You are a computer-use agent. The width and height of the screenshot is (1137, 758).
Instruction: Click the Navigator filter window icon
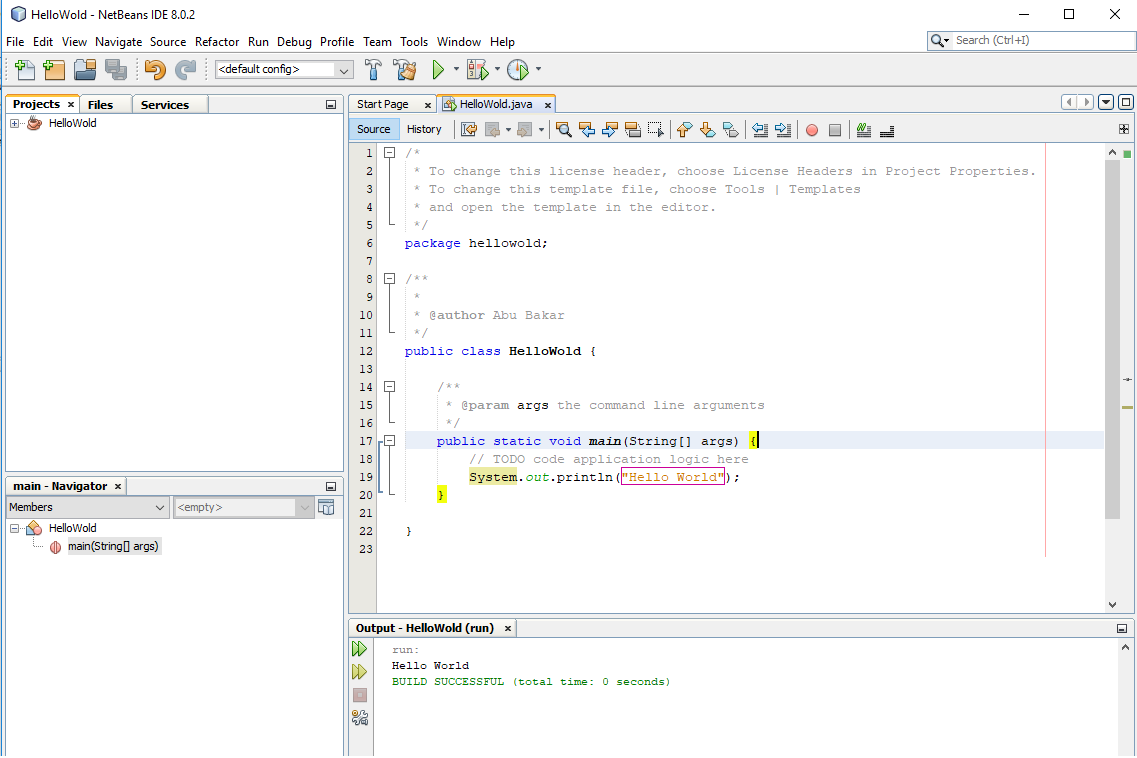326,507
